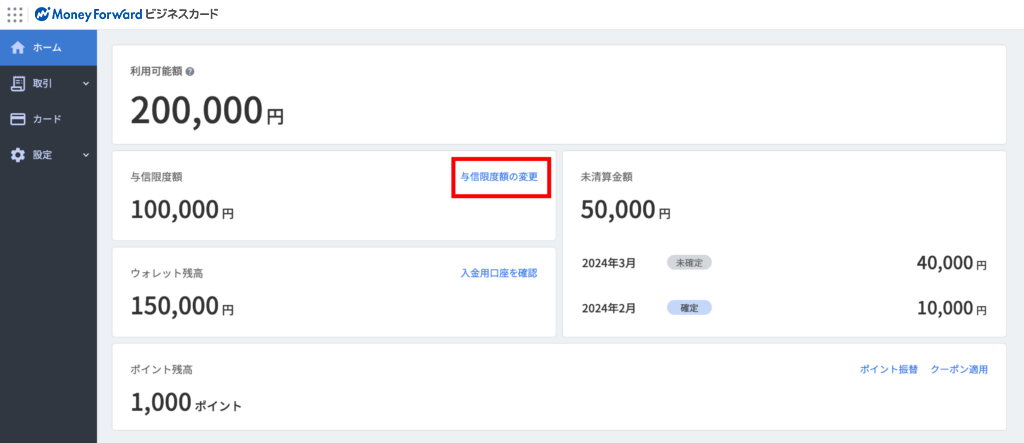Click the gear icon beside 設定
The image size is (1024, 443).
17,155
